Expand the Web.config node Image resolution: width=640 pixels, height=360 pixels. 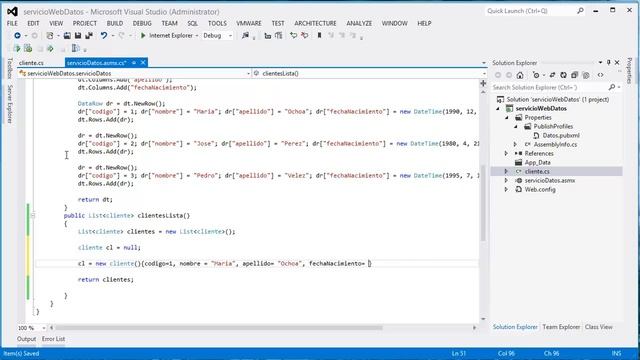pos(507,189)
